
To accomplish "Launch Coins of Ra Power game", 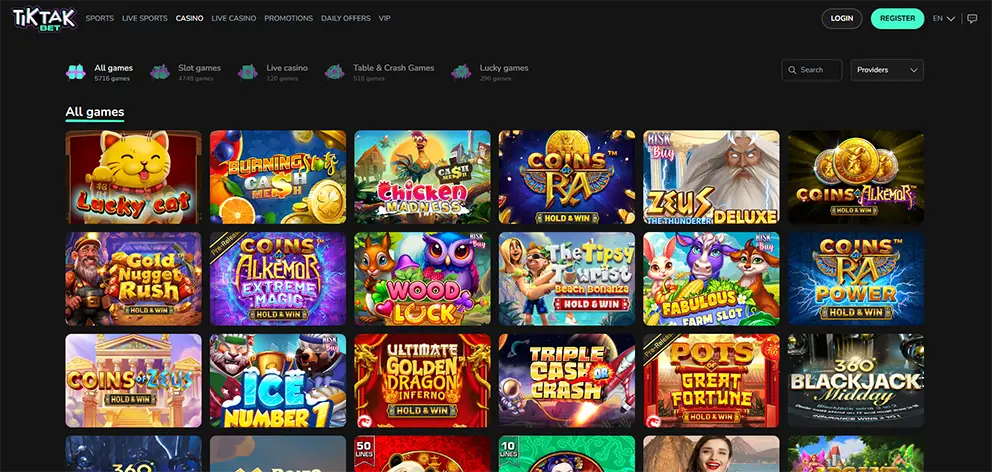I will click(855, 279).
